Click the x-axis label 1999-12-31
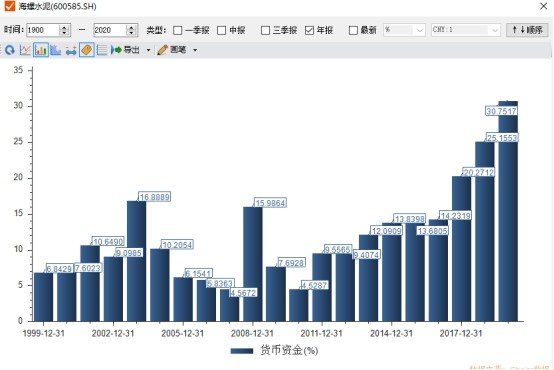554x370 pixels. 43,333
